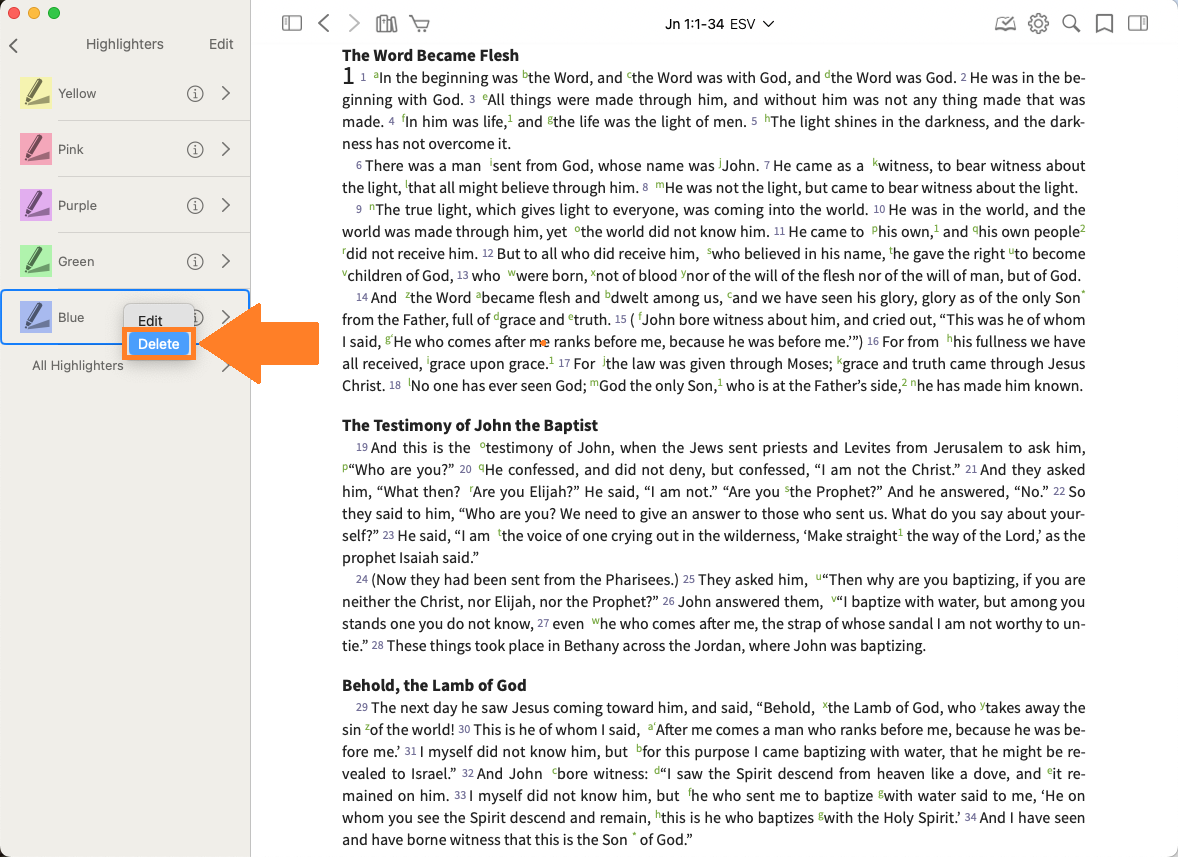Expand the Green highlighter chevron
1178x857 pixels.
[226, 261]
